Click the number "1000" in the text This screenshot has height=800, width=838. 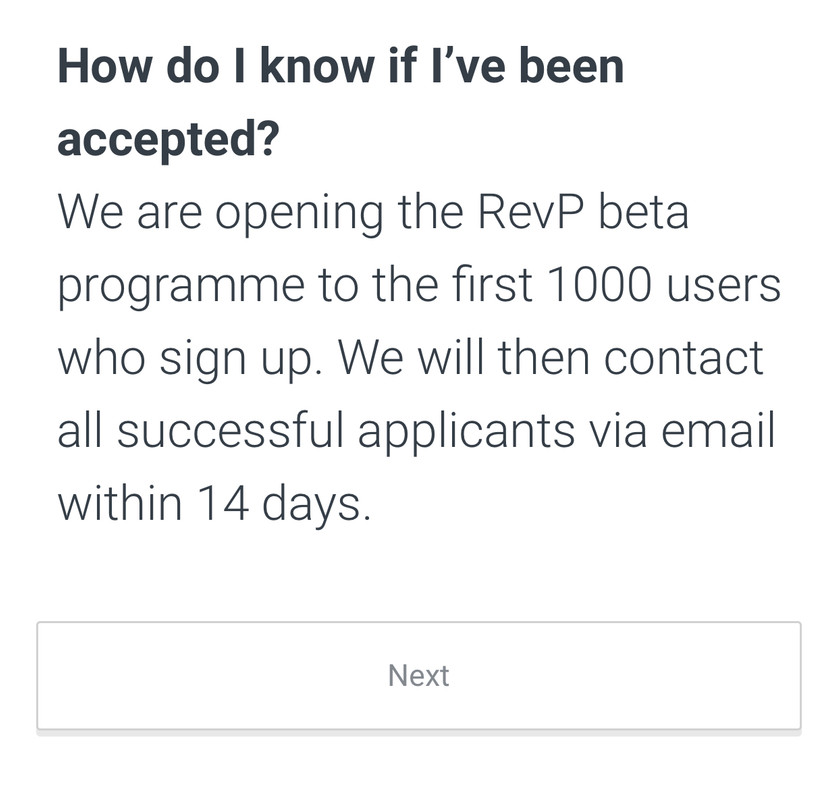(x=599, y=284)
